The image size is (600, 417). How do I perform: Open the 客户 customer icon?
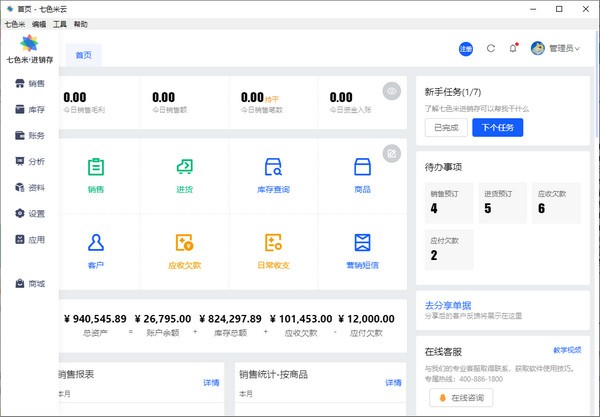click(x=96, y=243)
